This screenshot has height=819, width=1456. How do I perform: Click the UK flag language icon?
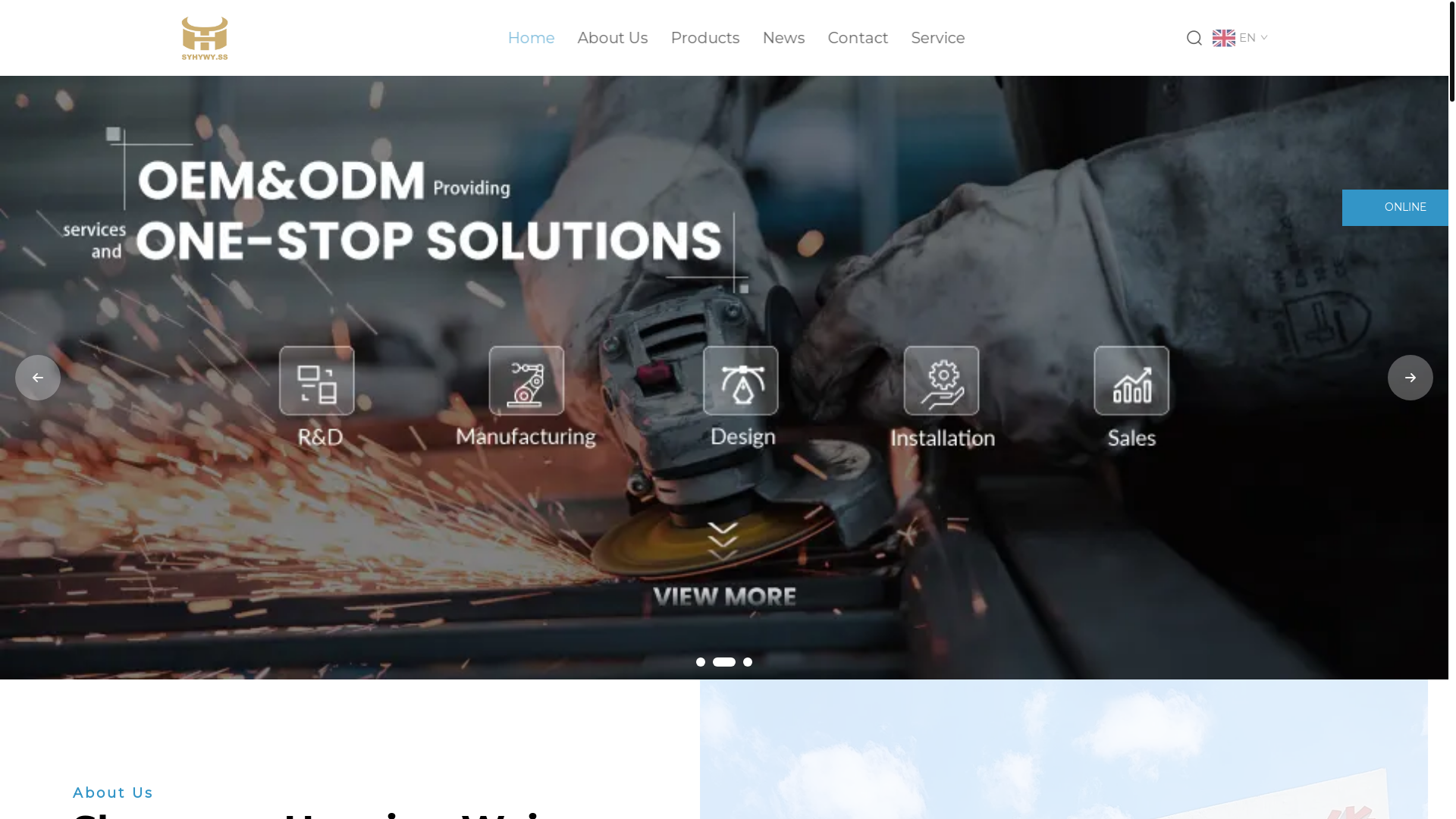[x=1224, y=38]
